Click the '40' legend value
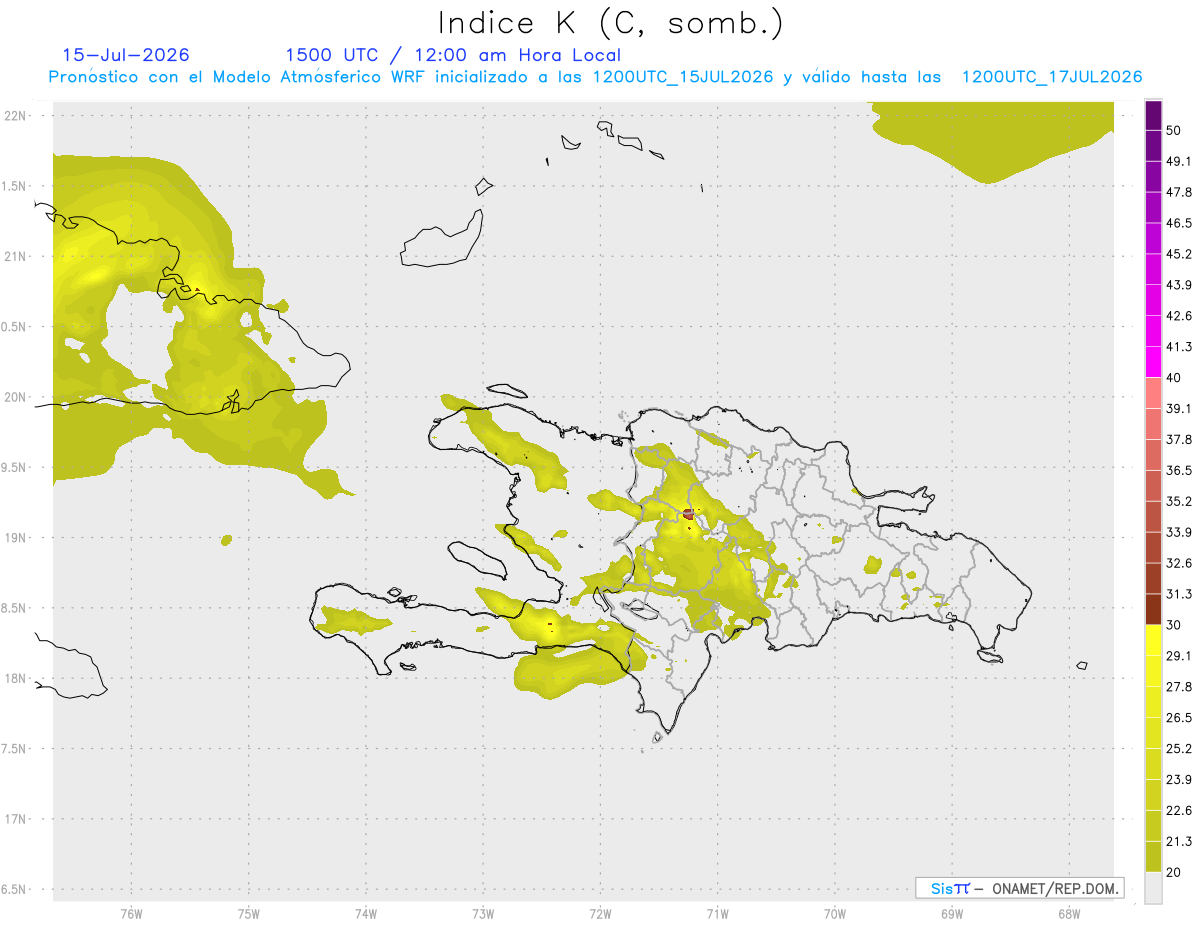 pyautogui.click(x=1174, y=378)
